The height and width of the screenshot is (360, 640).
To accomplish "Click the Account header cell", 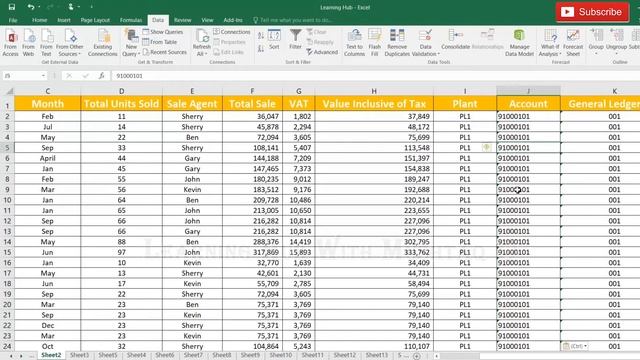I will click(528, 104).
